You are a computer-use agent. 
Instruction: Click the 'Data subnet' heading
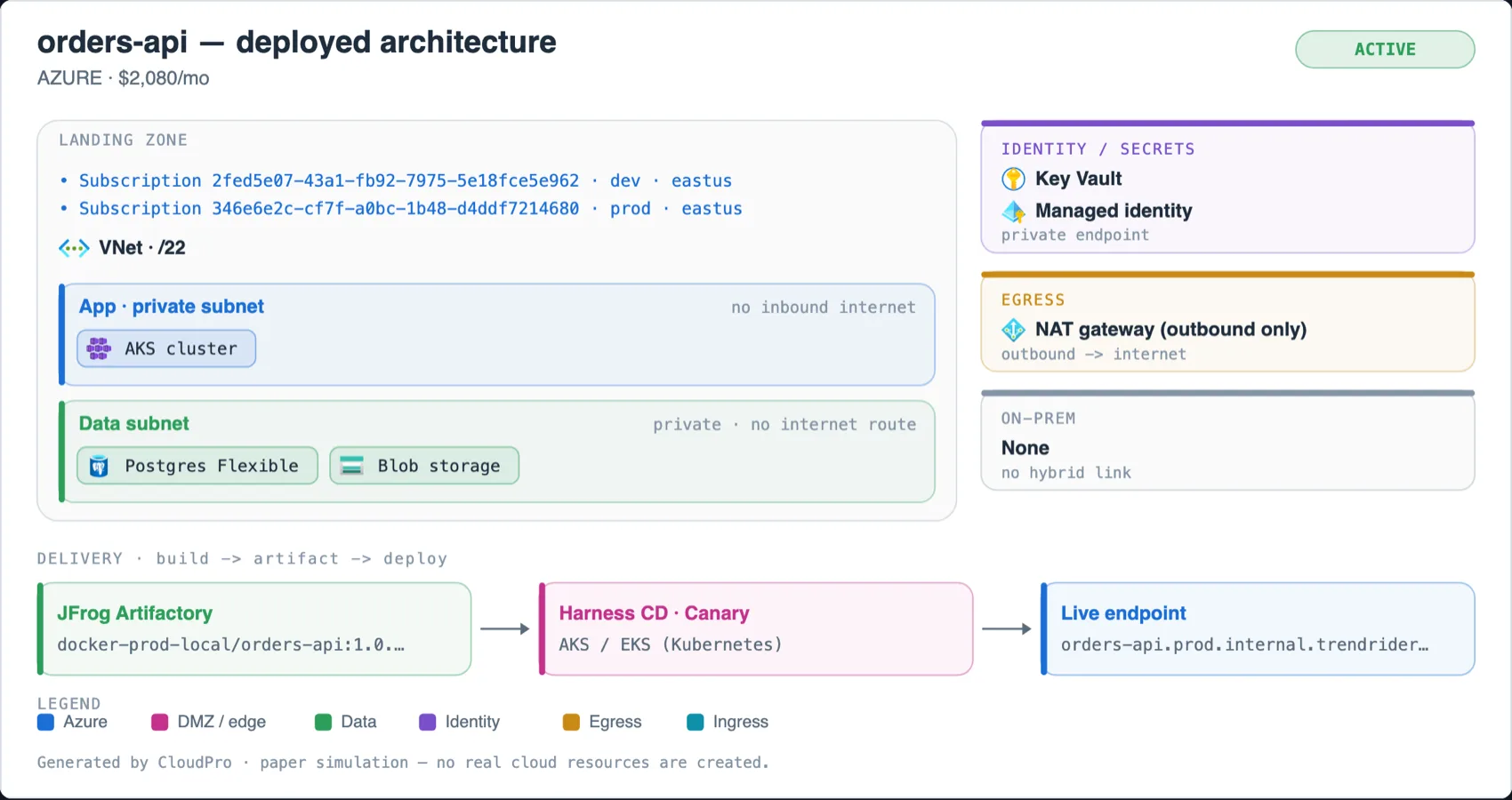click(134, 423)
